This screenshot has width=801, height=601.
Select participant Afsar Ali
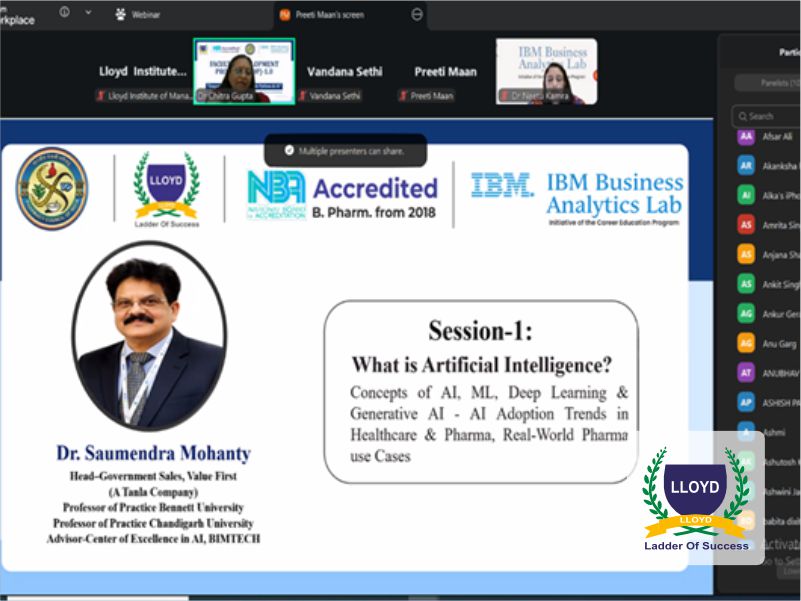tap(768, 136)
